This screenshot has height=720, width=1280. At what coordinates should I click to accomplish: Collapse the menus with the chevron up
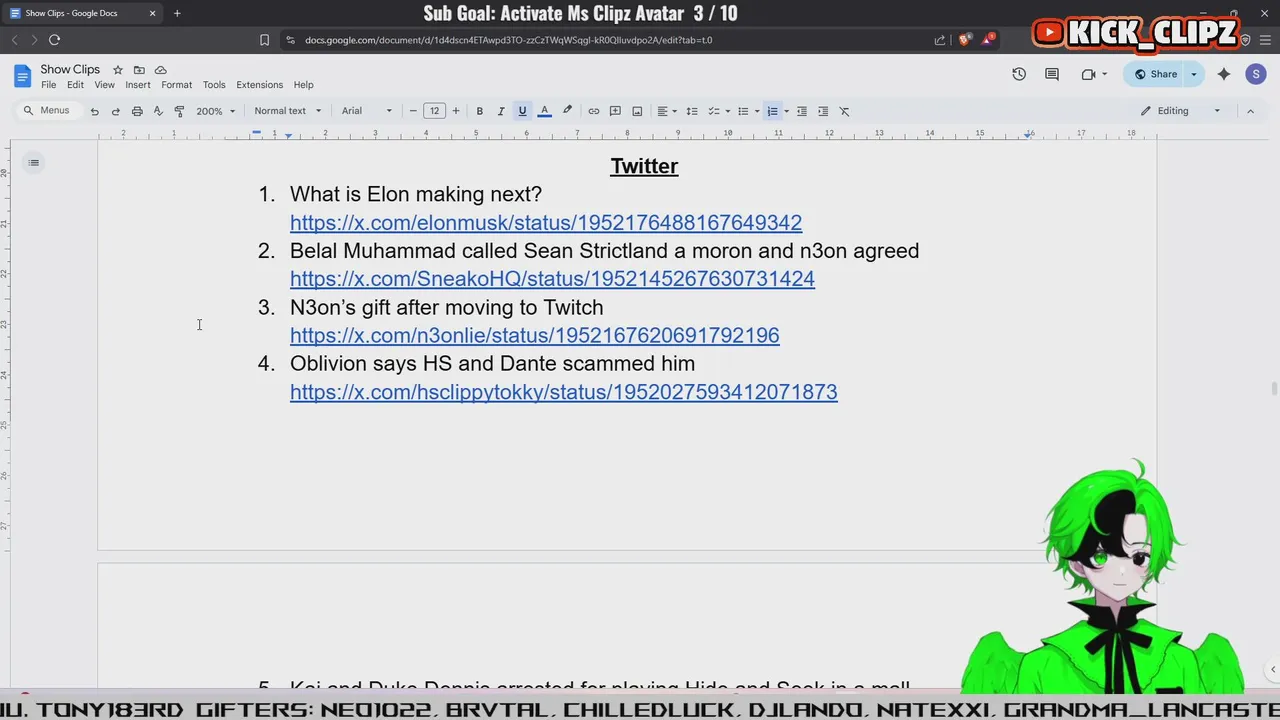click(1250, 111)
